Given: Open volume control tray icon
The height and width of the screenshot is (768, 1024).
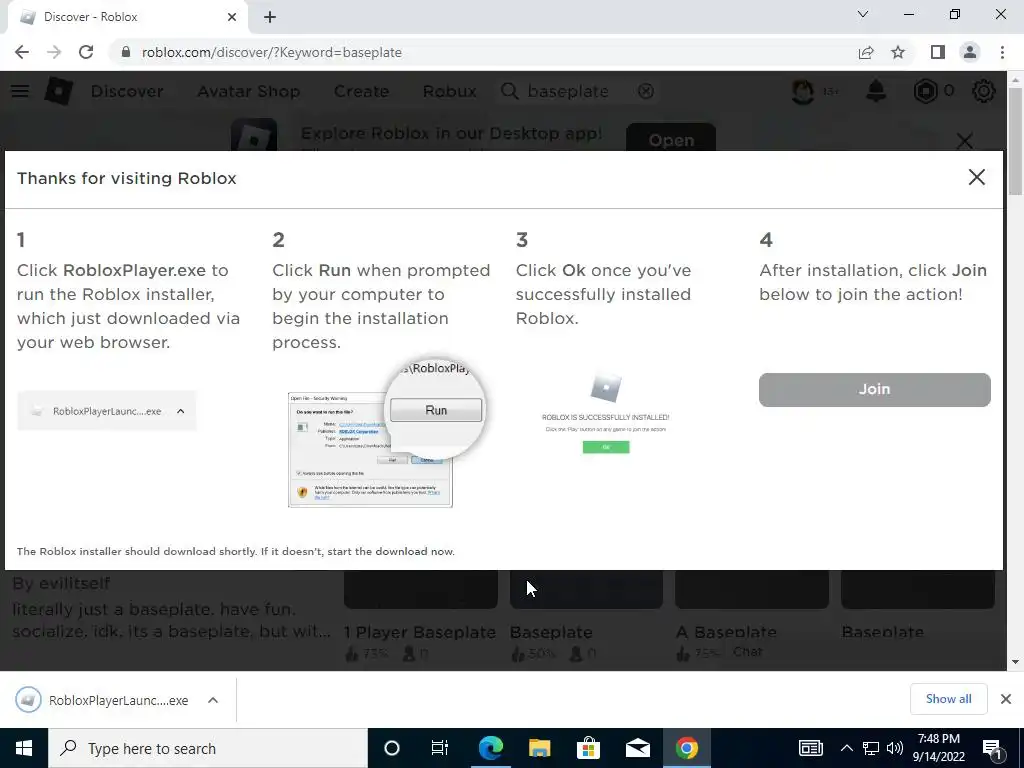Looking at the screenshot, I should click(895, 748).
